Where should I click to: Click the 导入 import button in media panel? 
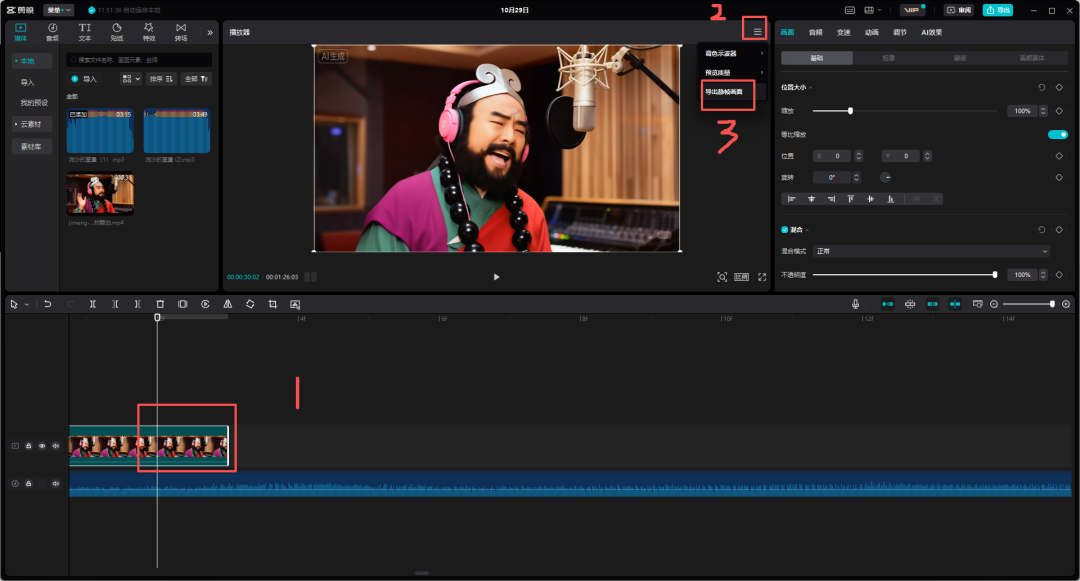(85, 78)
